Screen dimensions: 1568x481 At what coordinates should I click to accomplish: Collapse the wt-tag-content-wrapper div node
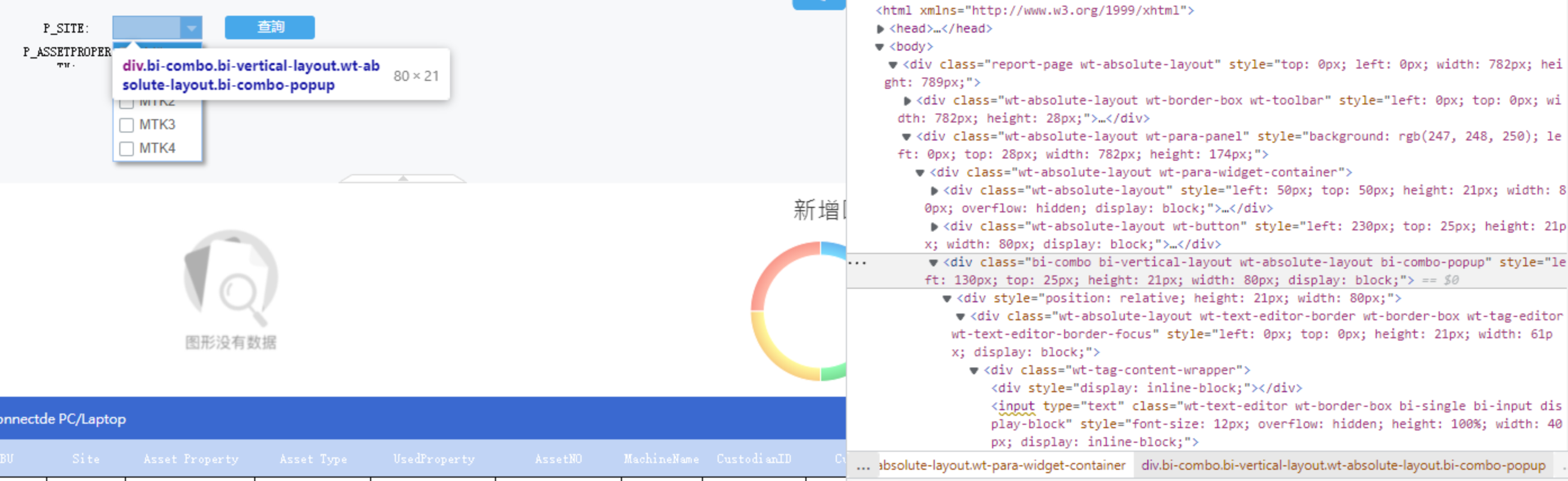tap(974, 370)
